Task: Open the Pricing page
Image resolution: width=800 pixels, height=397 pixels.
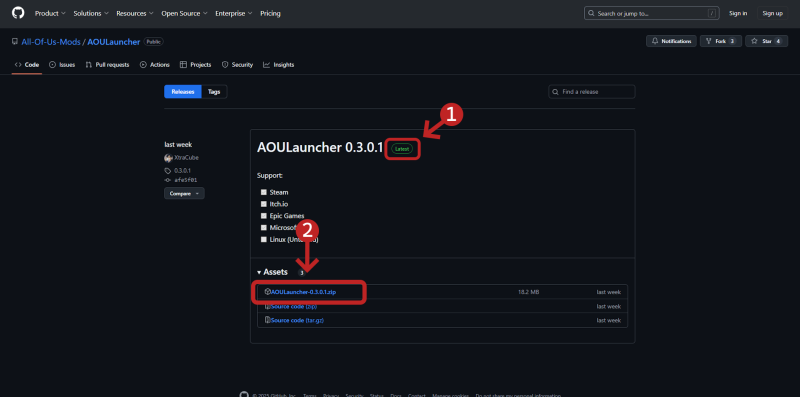Action: click(270, 13)
